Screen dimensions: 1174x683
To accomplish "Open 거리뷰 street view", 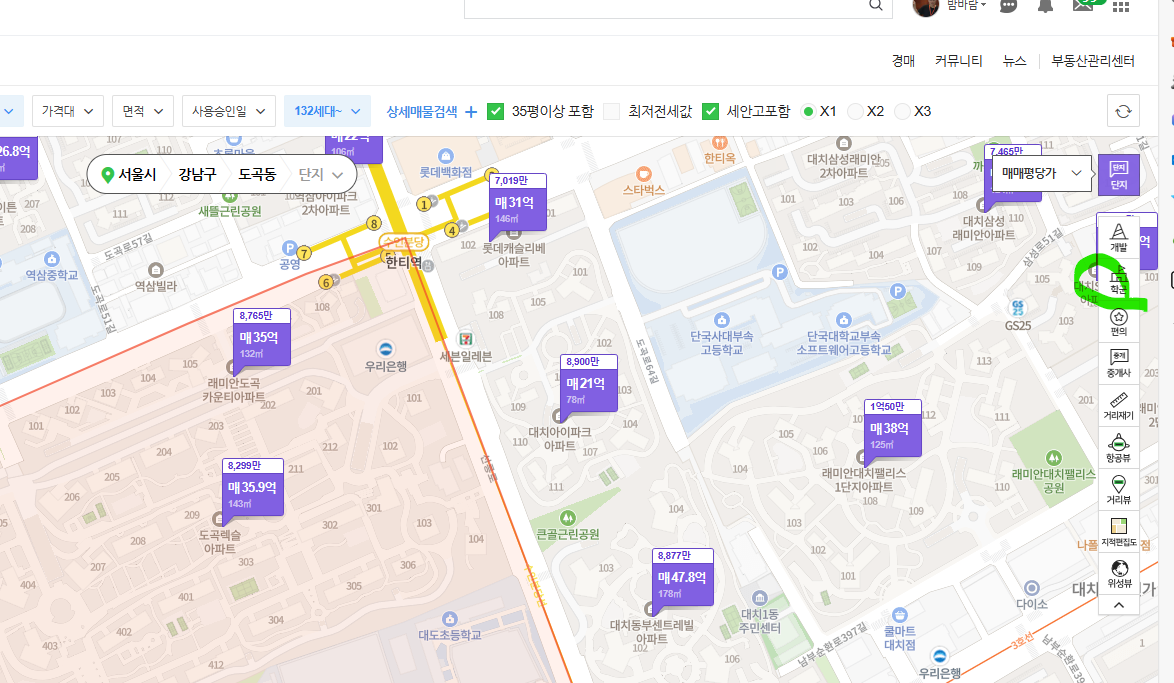I will [x=1119, y=490].
